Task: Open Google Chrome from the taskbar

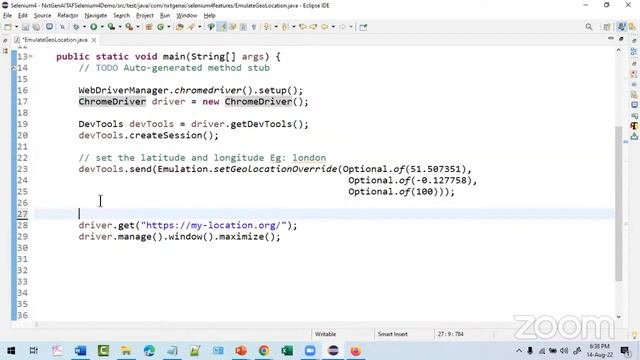Action: click(x=264, y=351)
